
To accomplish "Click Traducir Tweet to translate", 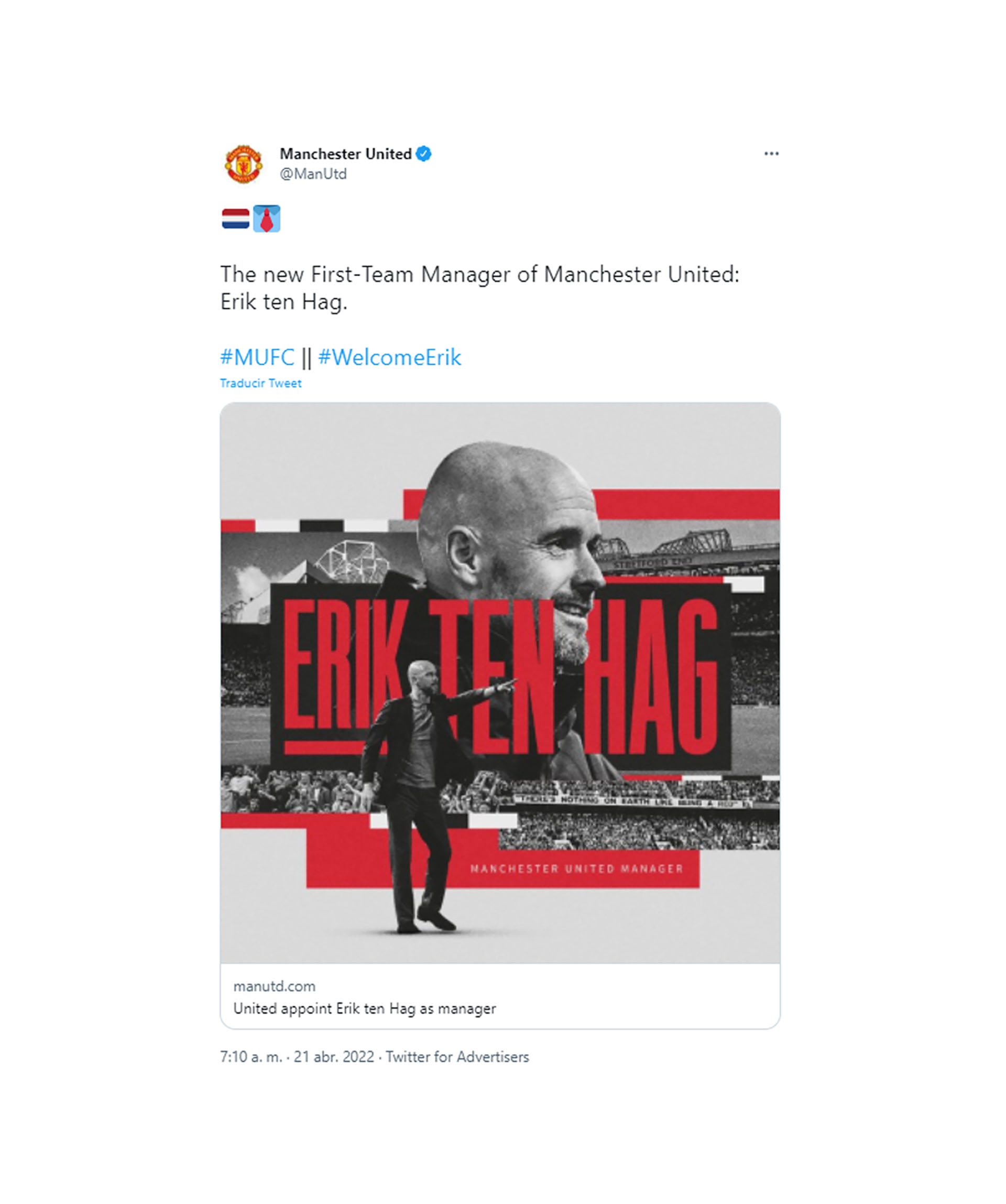I will point(261,383).
